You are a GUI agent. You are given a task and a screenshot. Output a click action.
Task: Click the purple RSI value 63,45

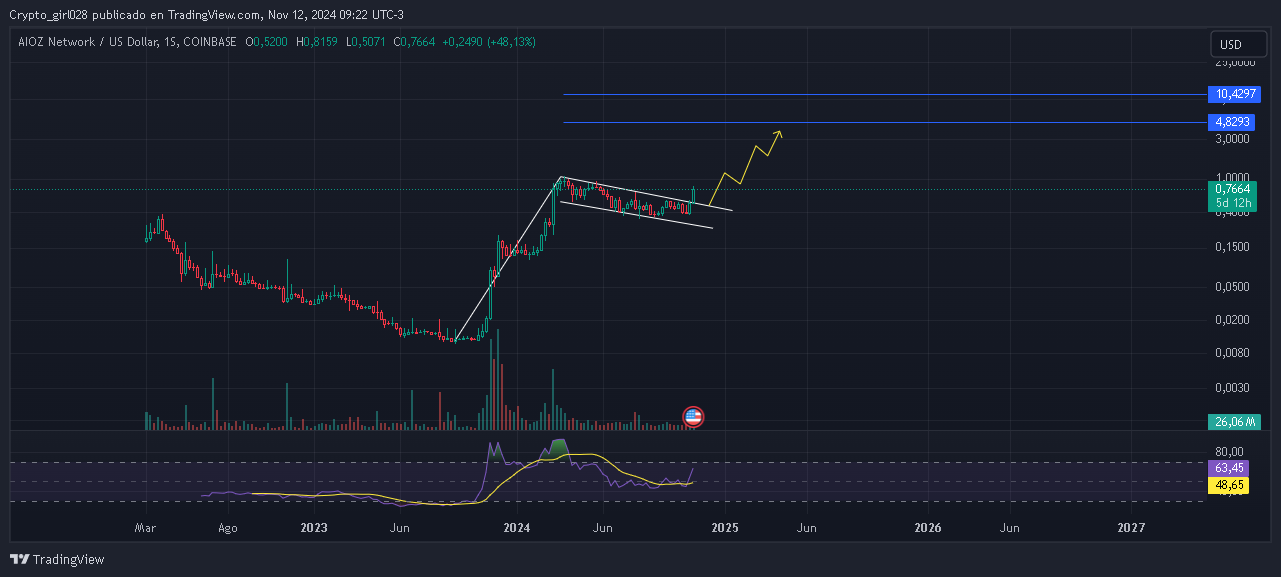(1230, 468)
